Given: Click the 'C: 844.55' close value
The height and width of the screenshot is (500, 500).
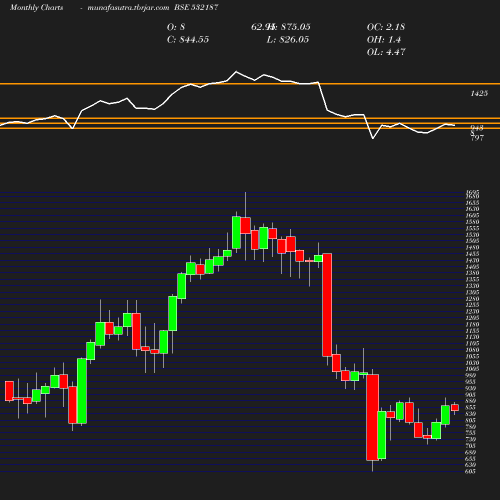Looking at the screenshot, I should [x=188, y=40].
